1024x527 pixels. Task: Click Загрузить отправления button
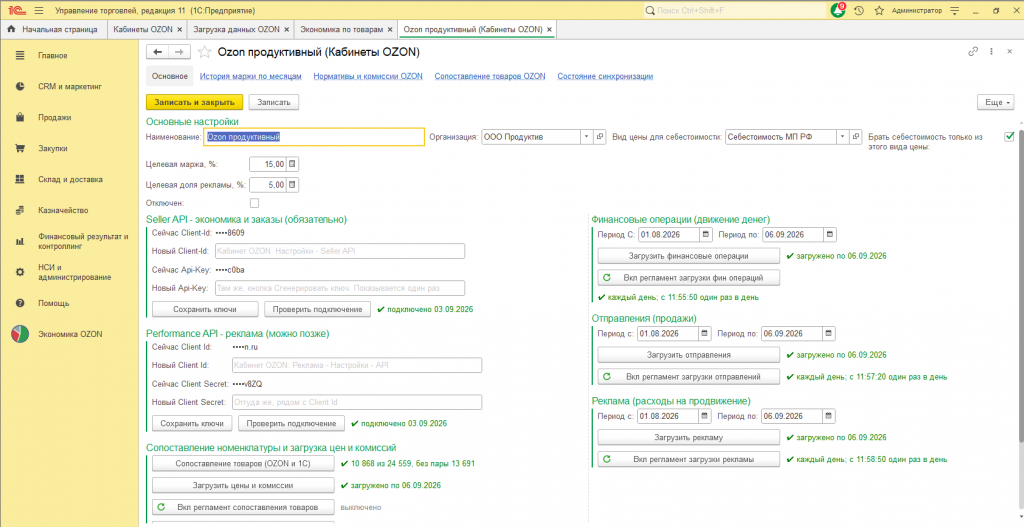[689, 355]
